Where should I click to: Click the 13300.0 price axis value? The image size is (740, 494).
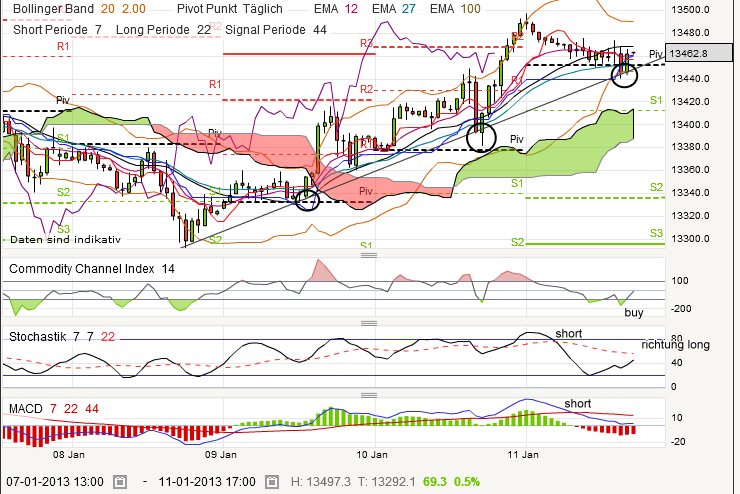click(x=690, y=238)
